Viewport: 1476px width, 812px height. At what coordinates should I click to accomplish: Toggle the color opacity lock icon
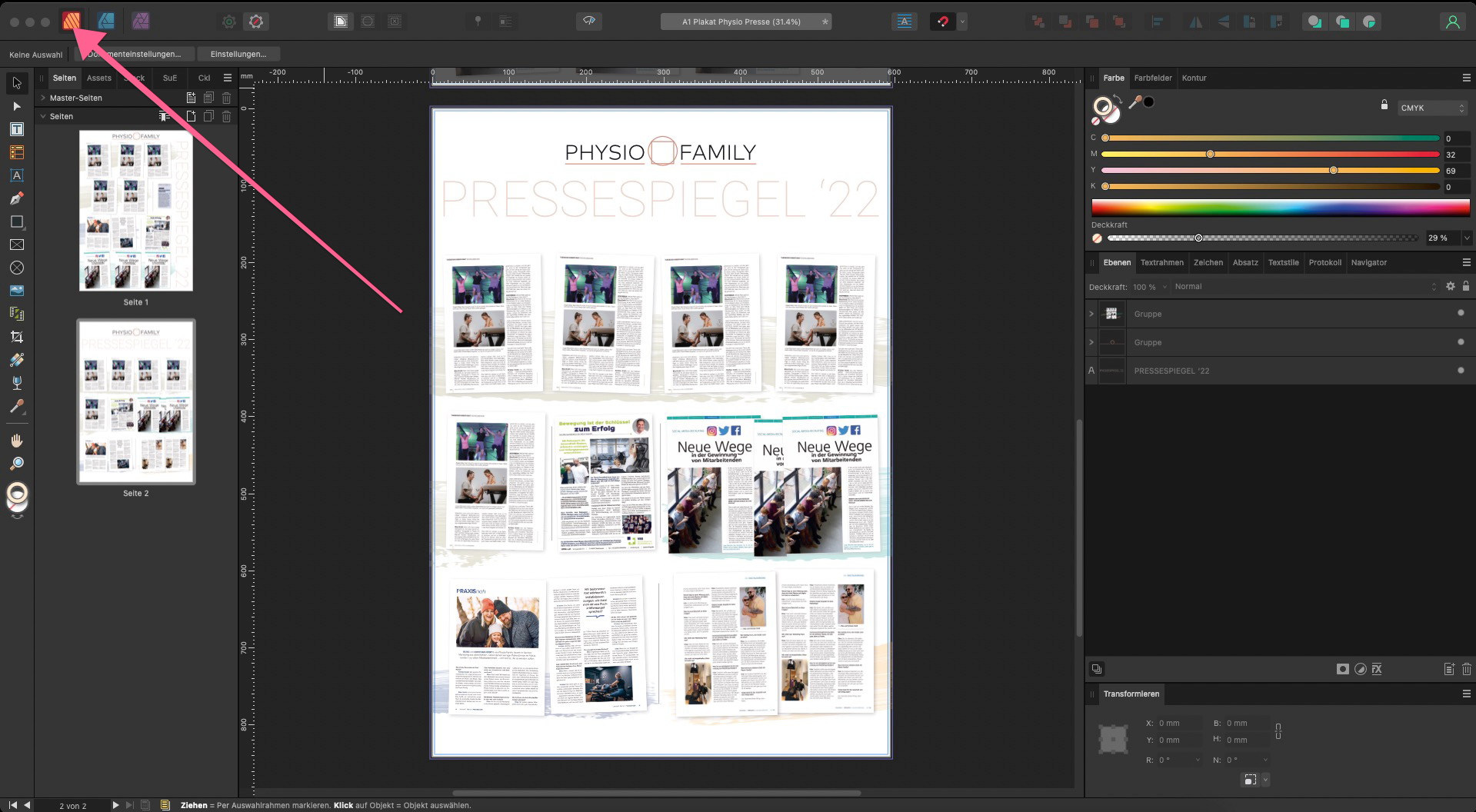(1384, 105)
